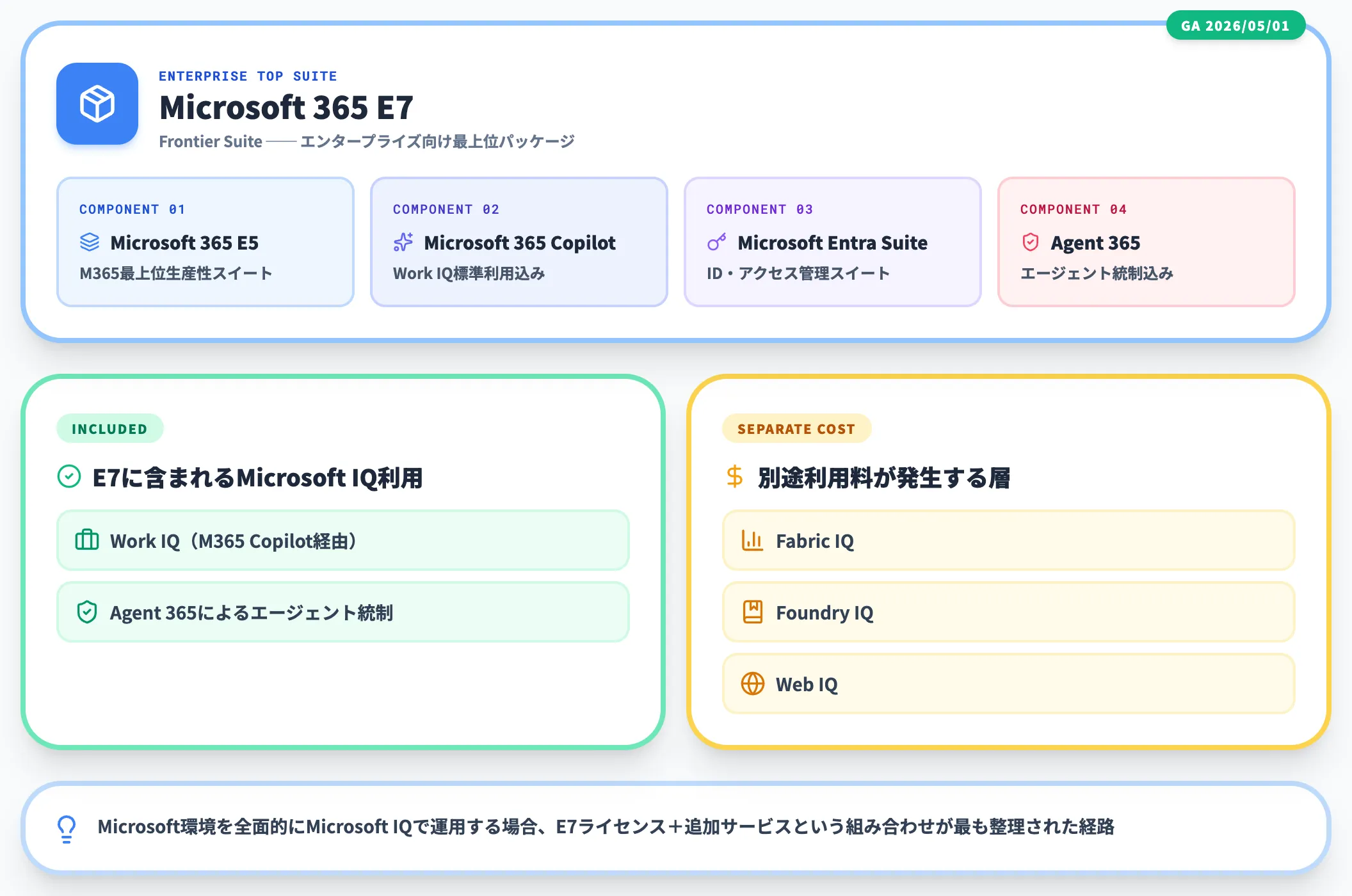Image resolution: width=1352 pixels, height=896 pixels.
Task: Click the Work IQ標準利用込み description
Action: click(x=469, y=274)
